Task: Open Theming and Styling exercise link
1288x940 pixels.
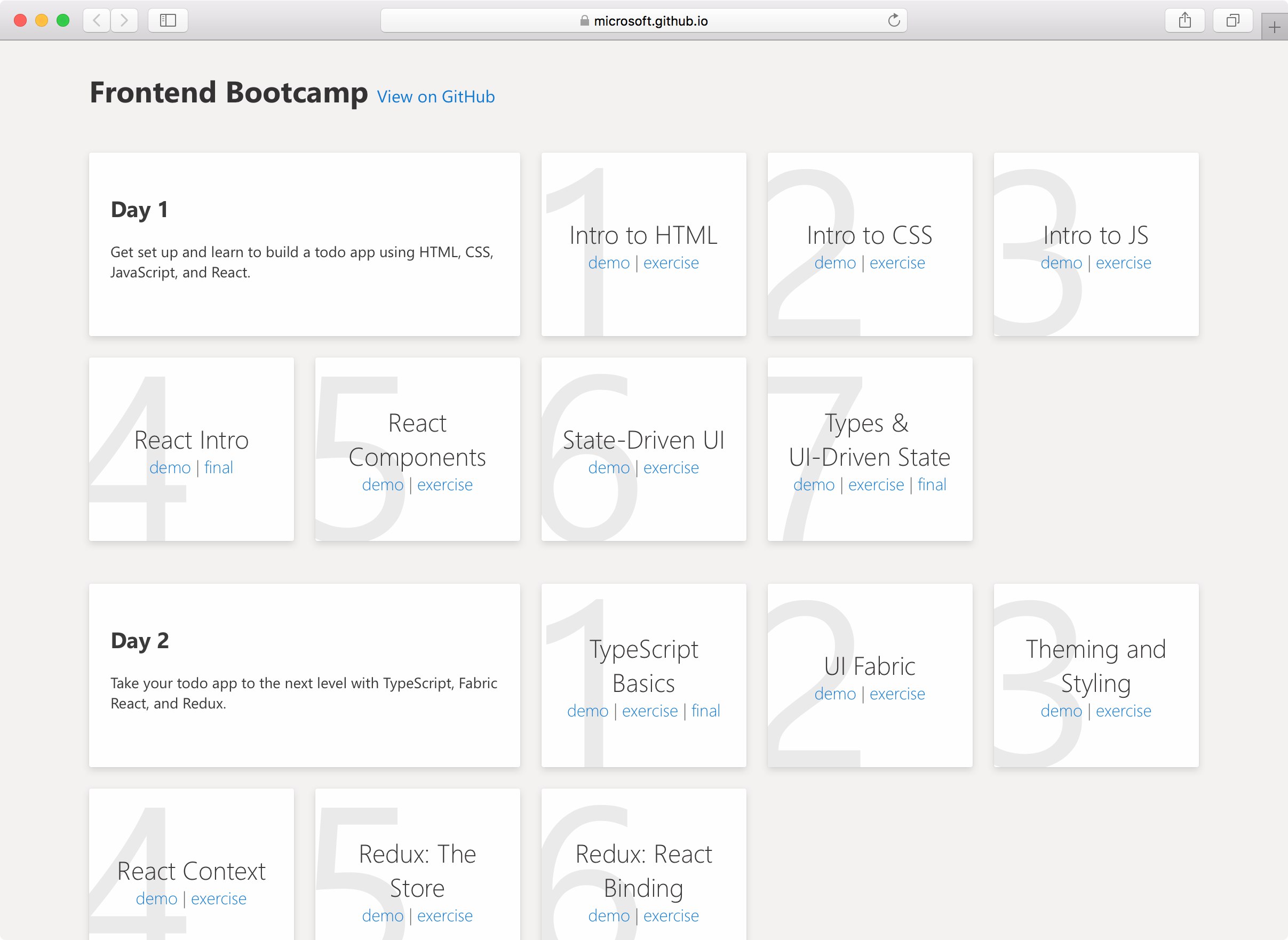Action: tap(1124, 711)
